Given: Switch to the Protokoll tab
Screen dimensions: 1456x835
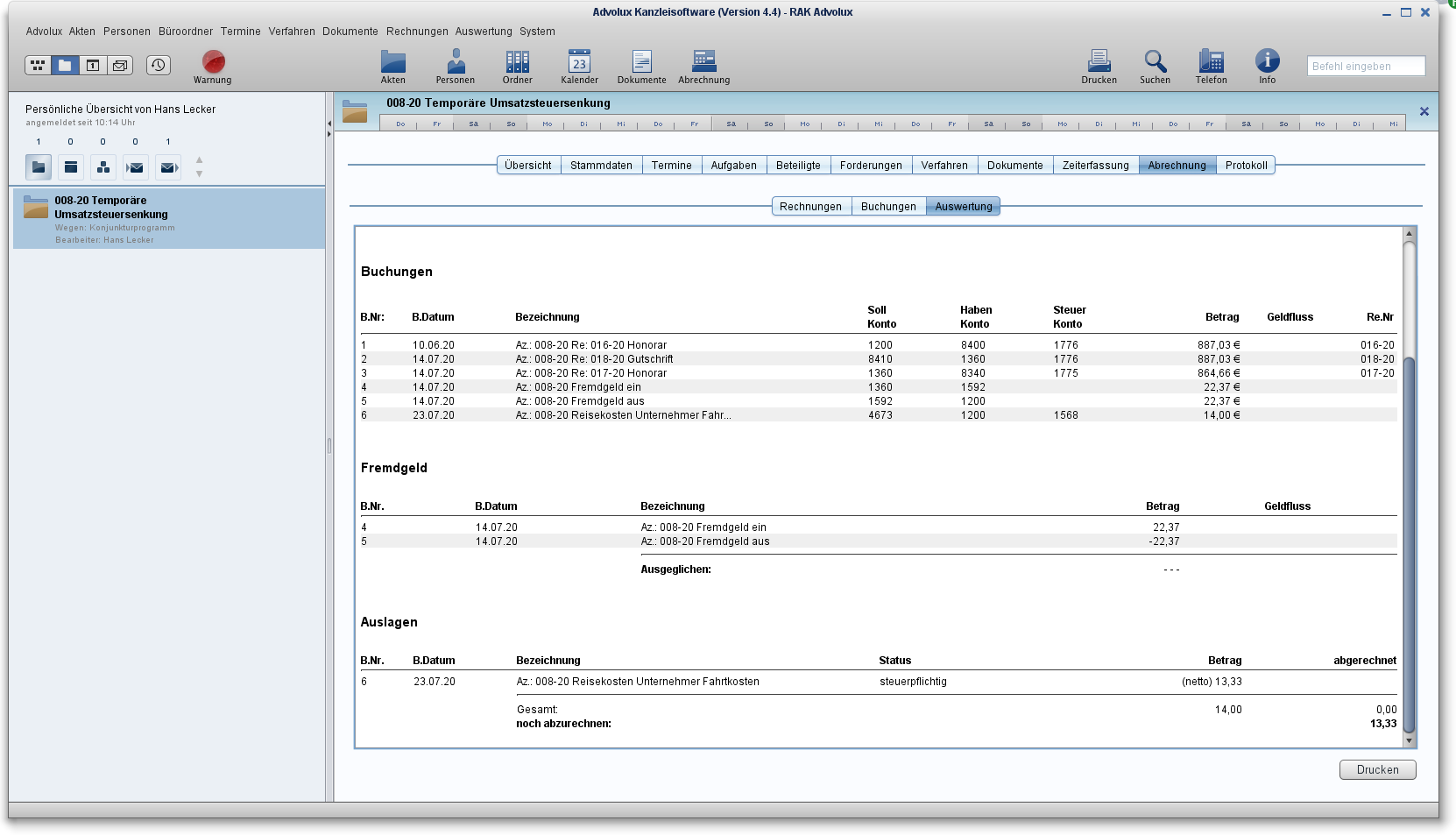Looking at the screenshot, I should coord(1246,165).
